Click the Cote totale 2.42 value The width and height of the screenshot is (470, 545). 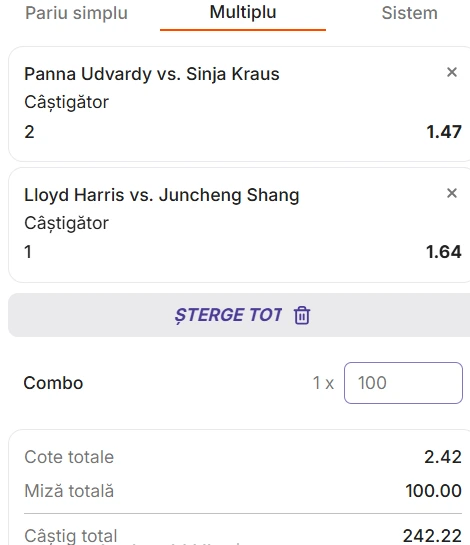443,457
